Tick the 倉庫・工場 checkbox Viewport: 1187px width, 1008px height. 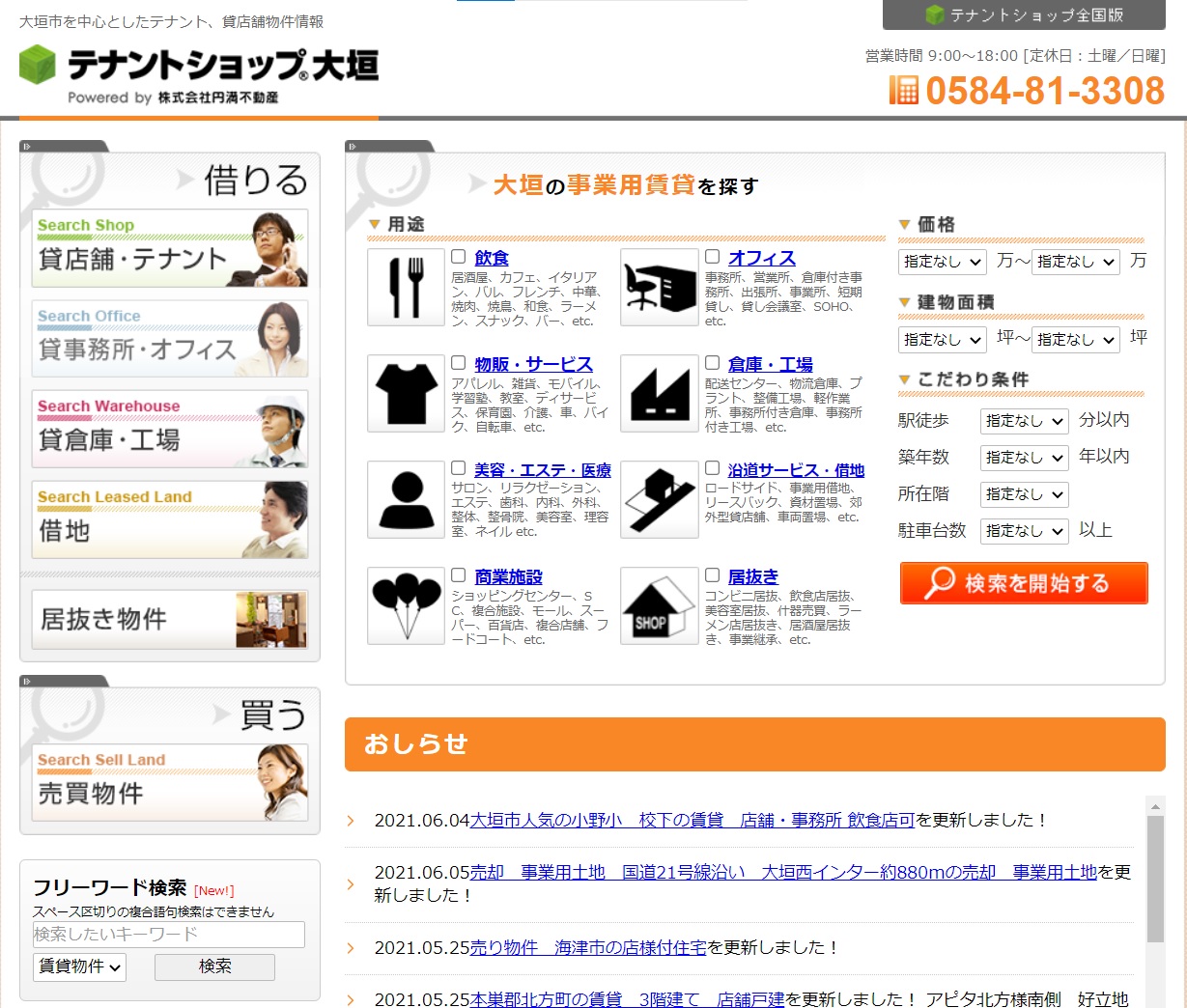click(x=712, y=363)
